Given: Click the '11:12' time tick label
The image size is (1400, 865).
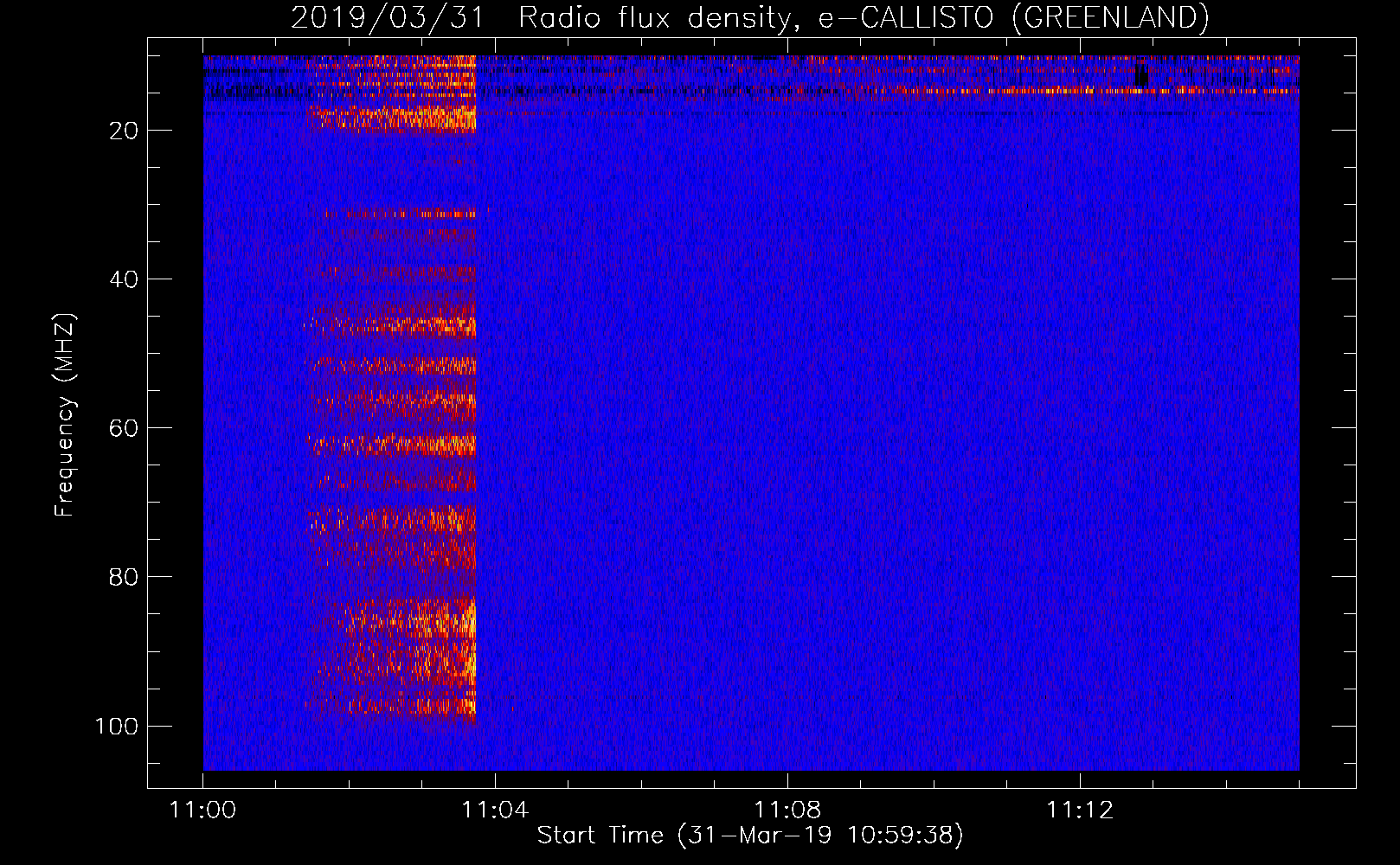Looking at the screenshot, I should pyautogui.click(x=1080, y=811).
